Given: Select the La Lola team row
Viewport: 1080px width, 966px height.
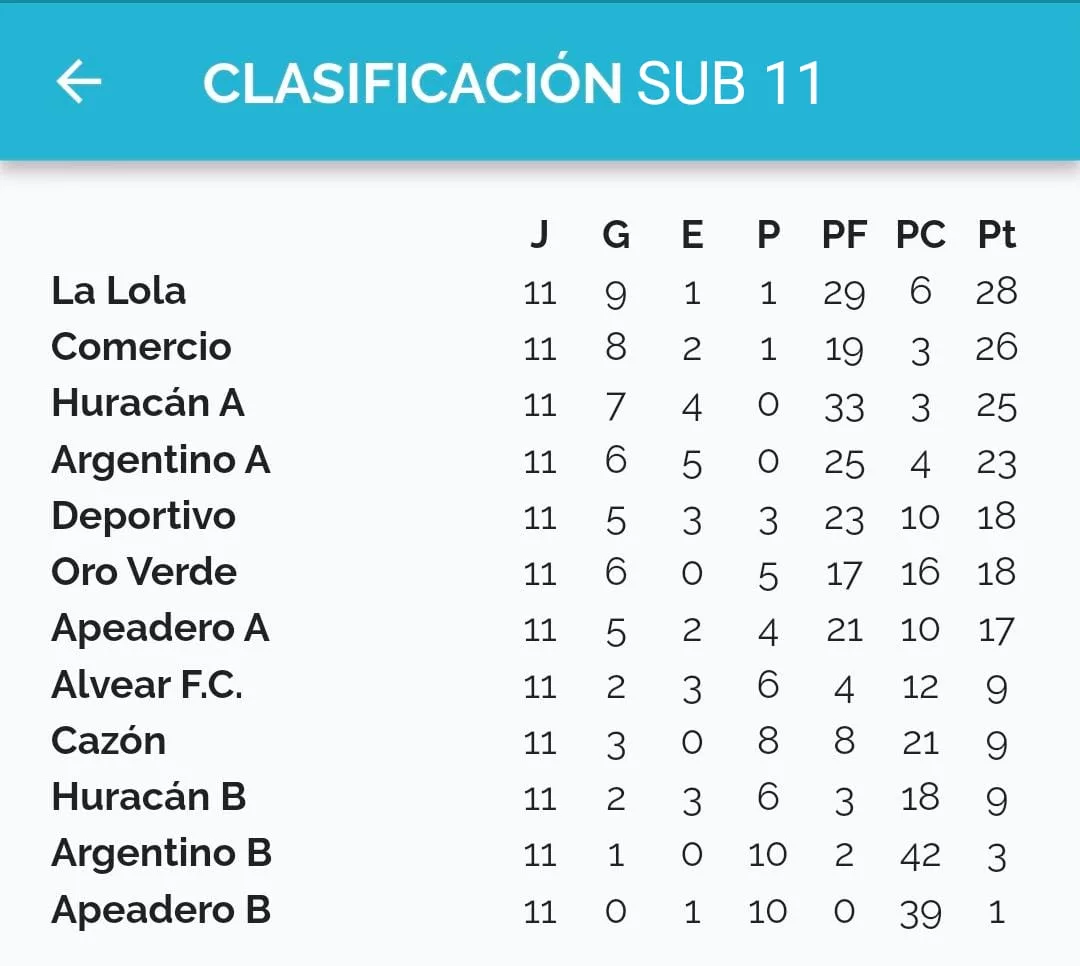Looking at the screenshot, I should click(x=119, y=291).
